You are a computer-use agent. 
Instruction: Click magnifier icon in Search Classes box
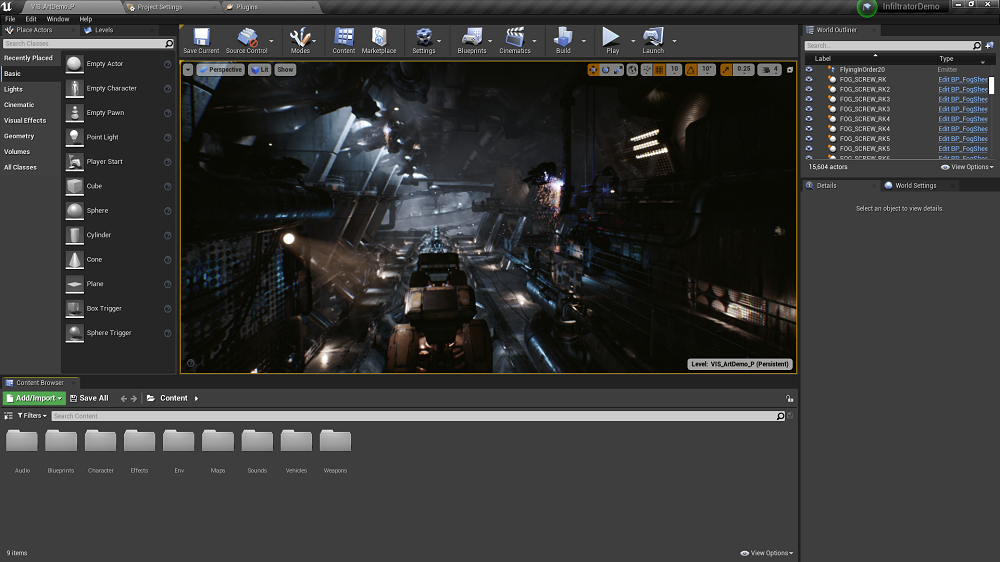pos(169,43)
